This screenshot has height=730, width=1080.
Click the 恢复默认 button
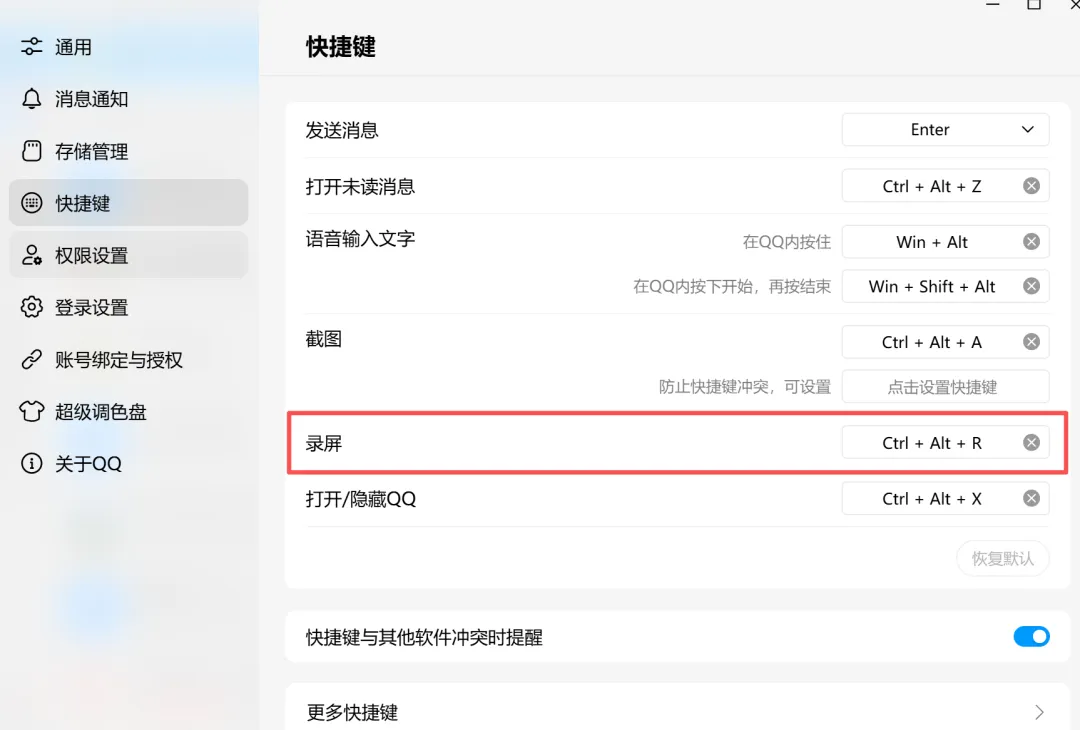pyautogui.click(x=1003, y=559)
